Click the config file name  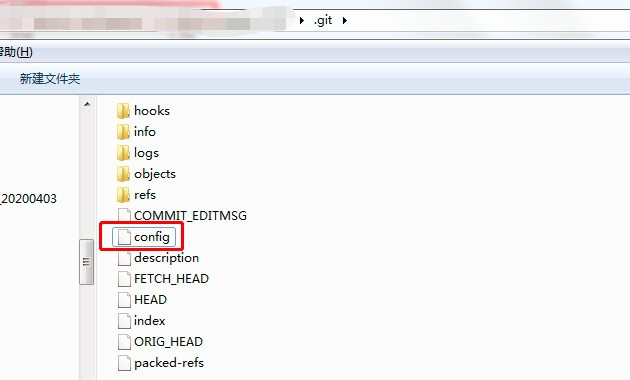152,237
